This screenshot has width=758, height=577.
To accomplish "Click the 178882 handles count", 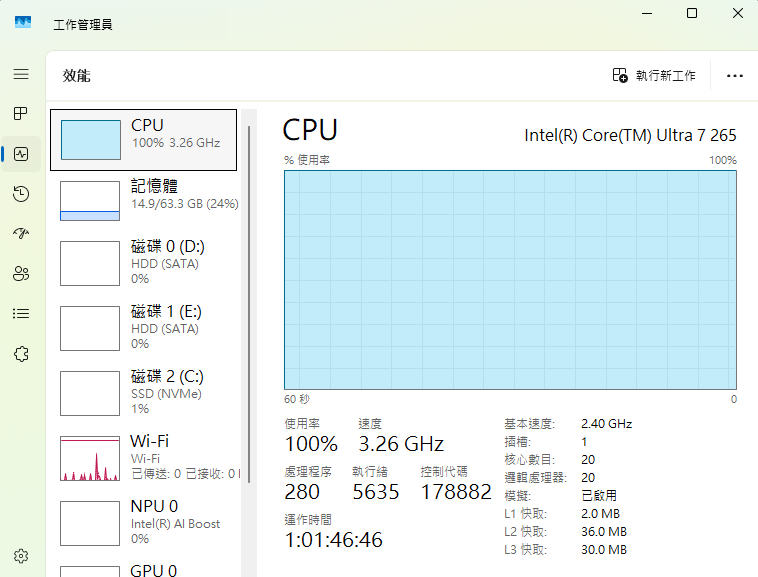I will click(x=456, y=492).
